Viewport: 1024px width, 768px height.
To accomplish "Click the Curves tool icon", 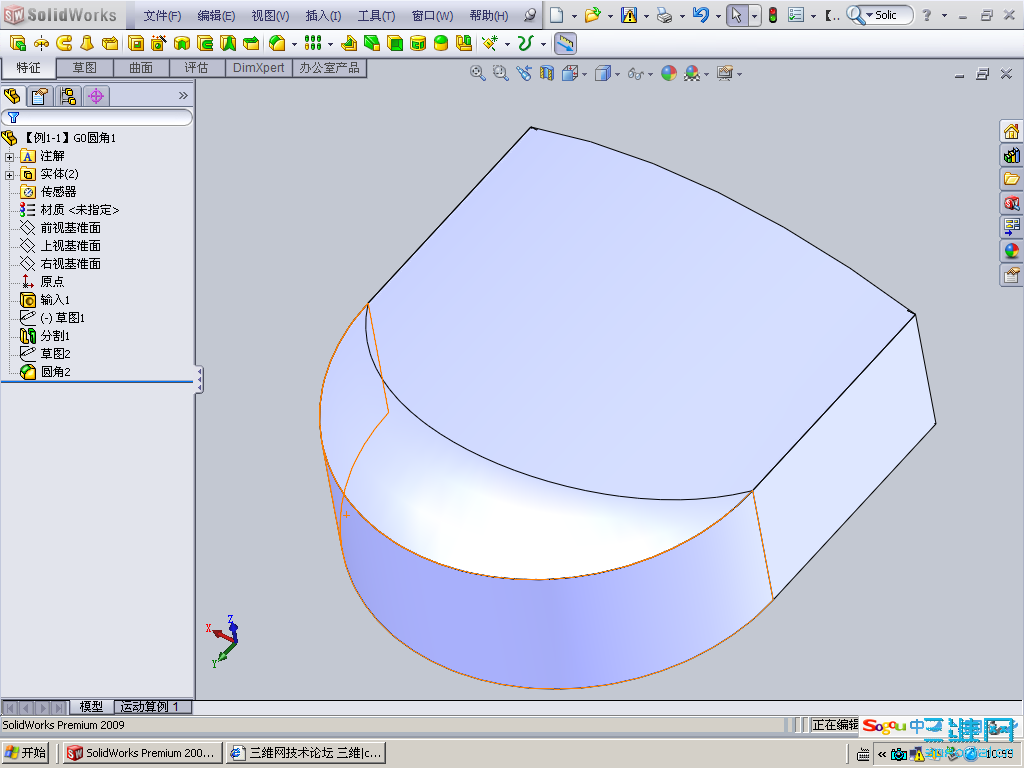I will pos(525,43).
